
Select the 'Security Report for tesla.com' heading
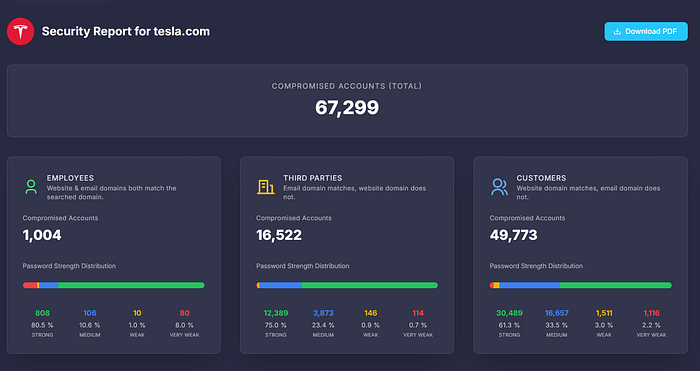coord(126,31)
